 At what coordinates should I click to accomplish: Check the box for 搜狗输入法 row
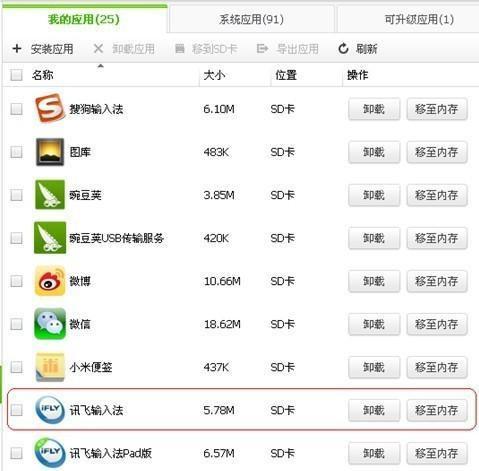(16, 109)
